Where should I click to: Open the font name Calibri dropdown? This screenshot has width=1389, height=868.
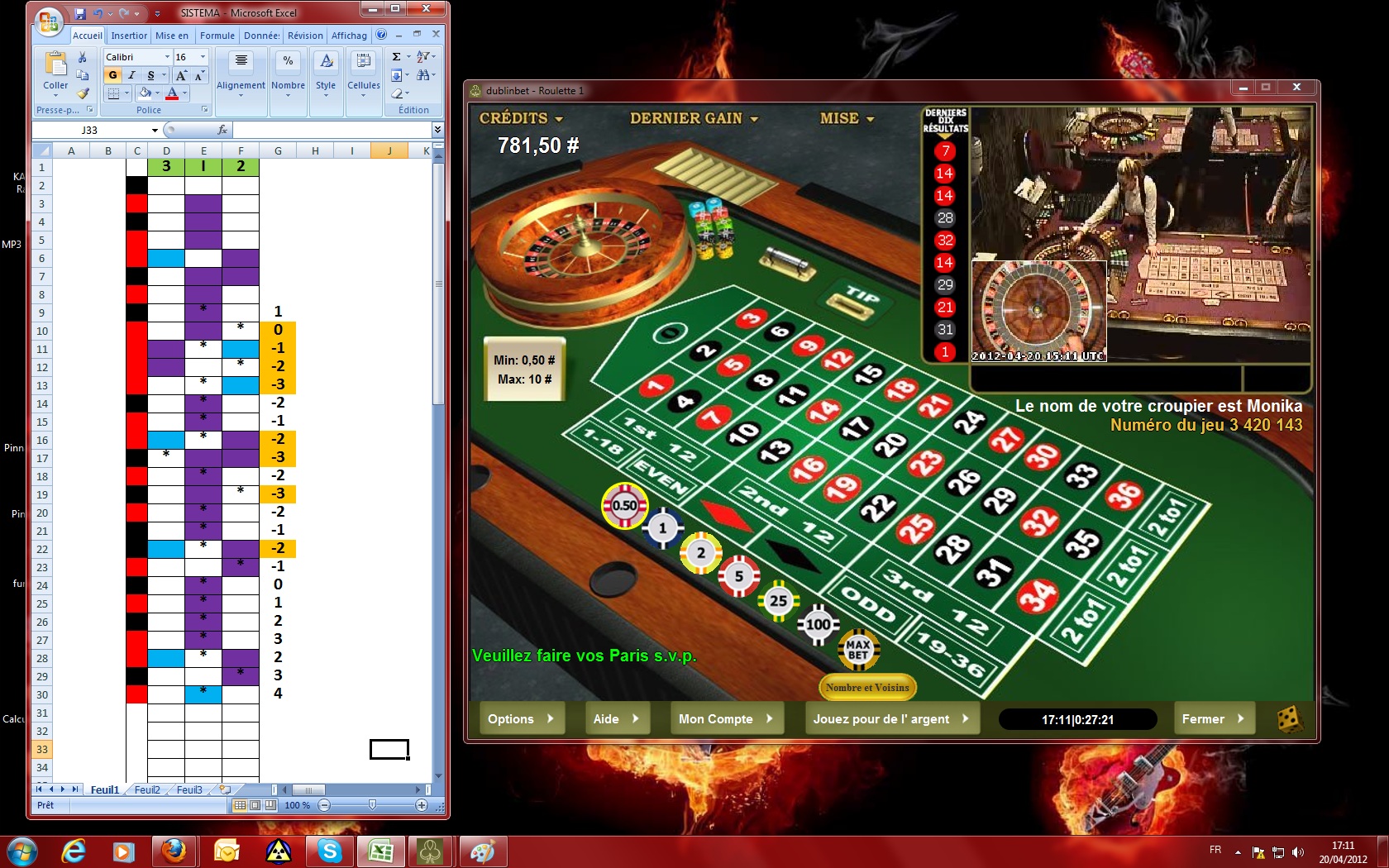click(x=167, y=57)
